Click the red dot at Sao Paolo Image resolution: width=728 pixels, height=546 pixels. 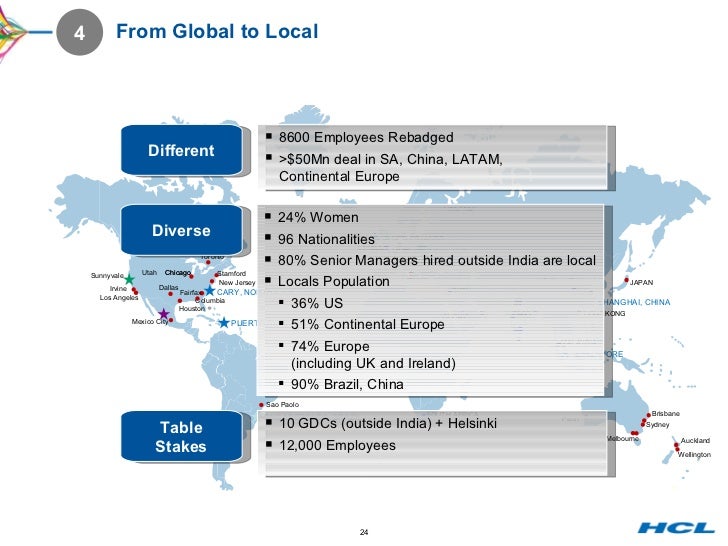(261, 405)
